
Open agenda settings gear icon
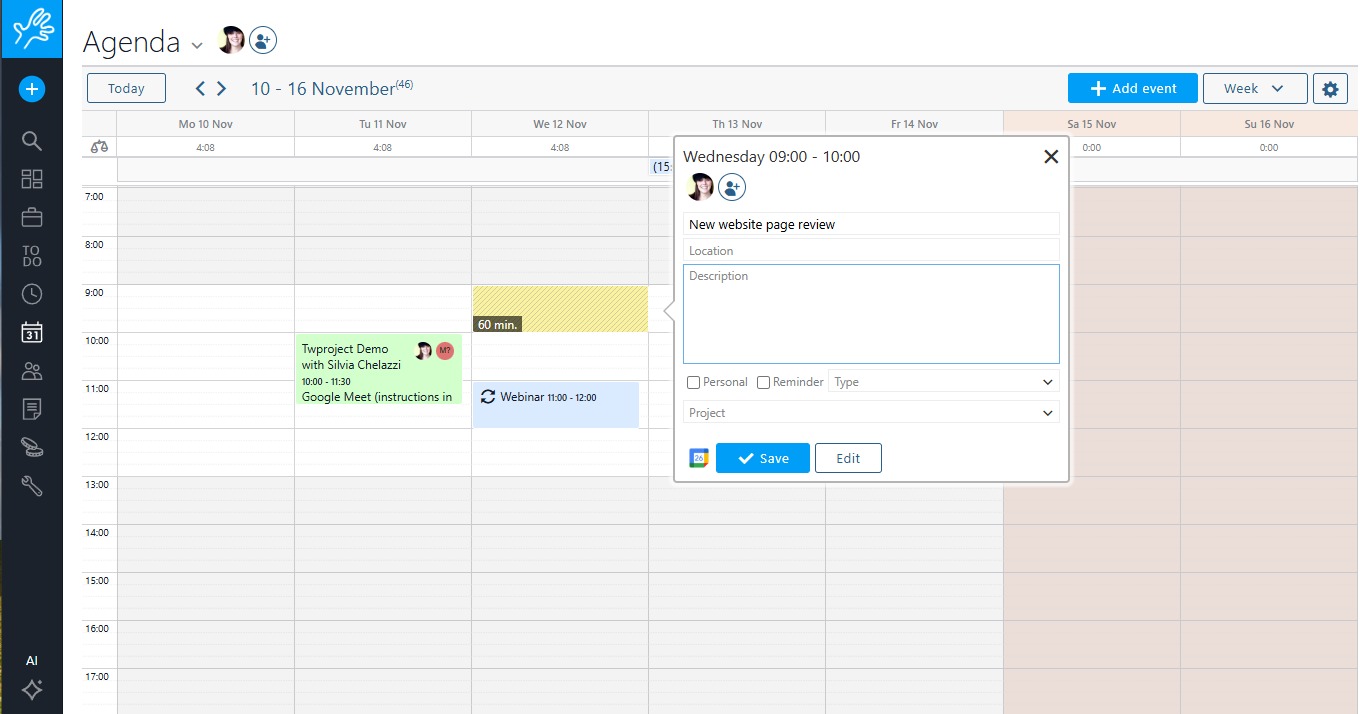point(1329,89)
